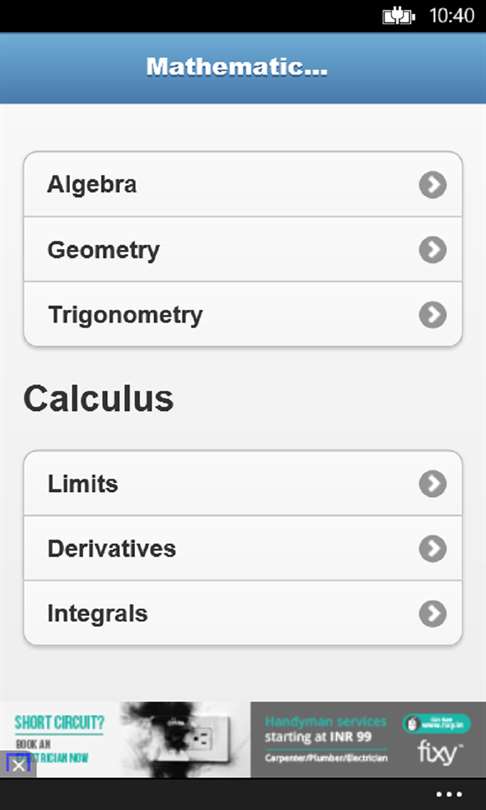The image size is (486, 810).
Task: Open the Limits section
Action: 243,484
